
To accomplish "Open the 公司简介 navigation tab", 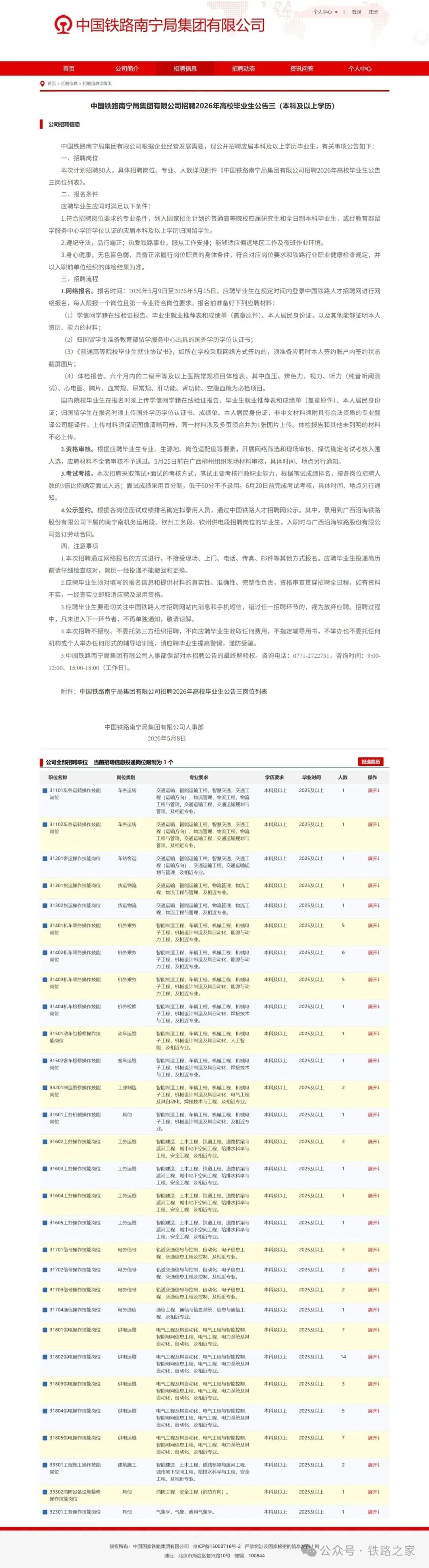I will 127,69.
